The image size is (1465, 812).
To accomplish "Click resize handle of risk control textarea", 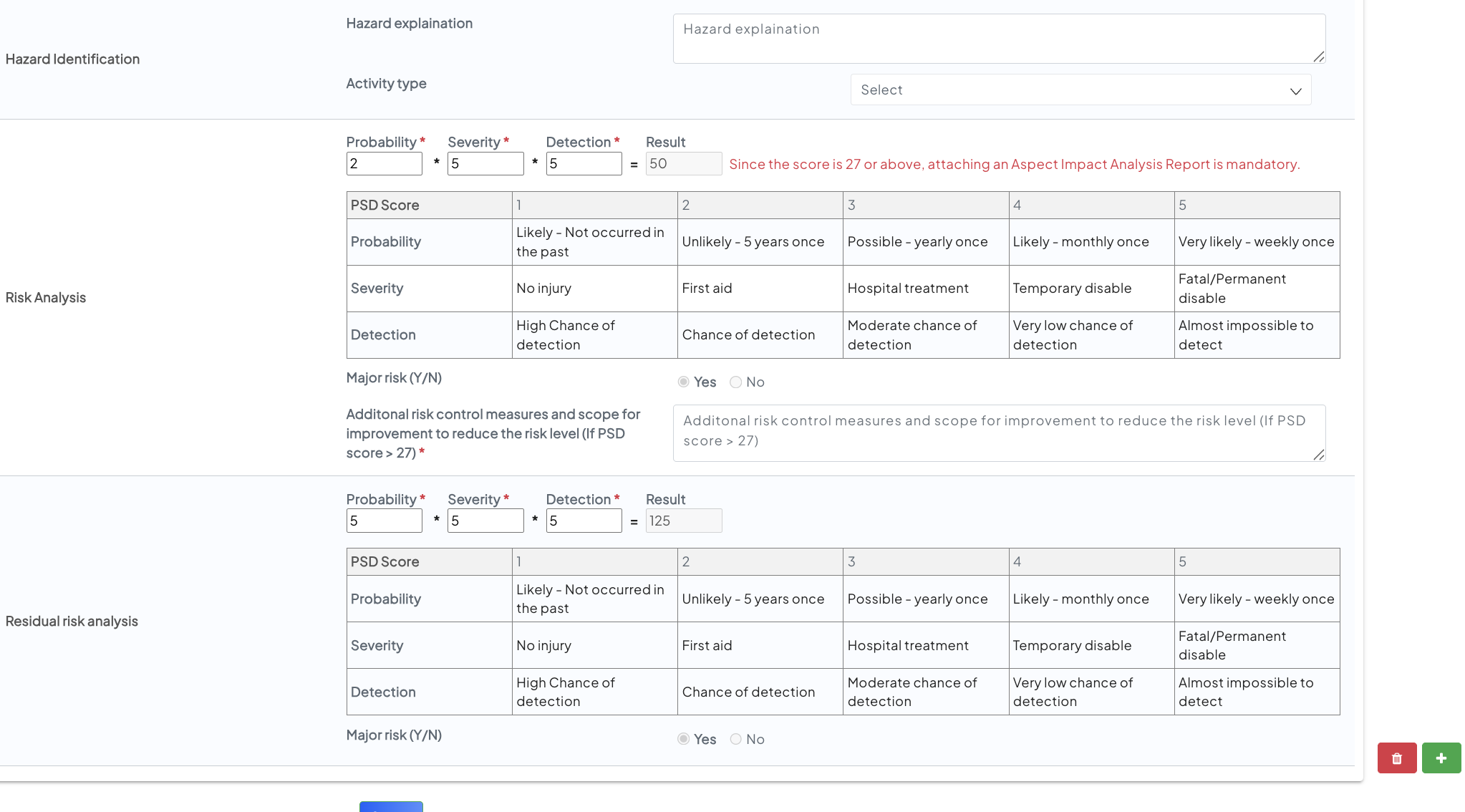I will click(1319, 455).
